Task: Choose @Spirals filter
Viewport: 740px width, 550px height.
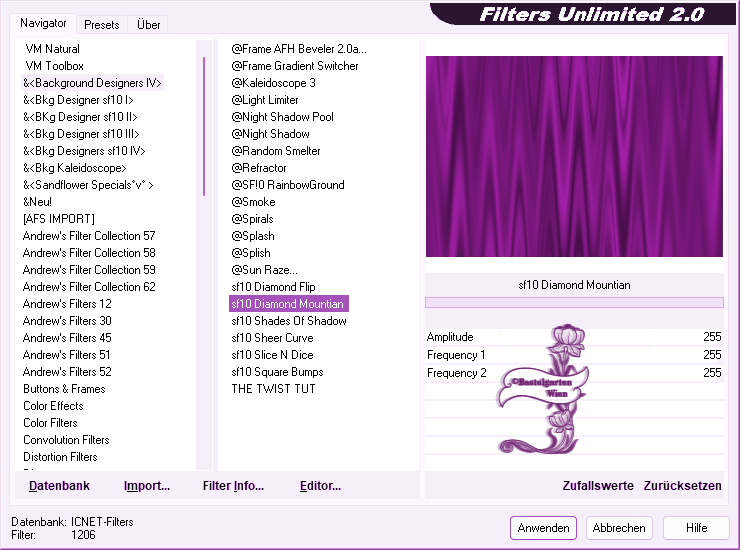Action: click(252, 219)
